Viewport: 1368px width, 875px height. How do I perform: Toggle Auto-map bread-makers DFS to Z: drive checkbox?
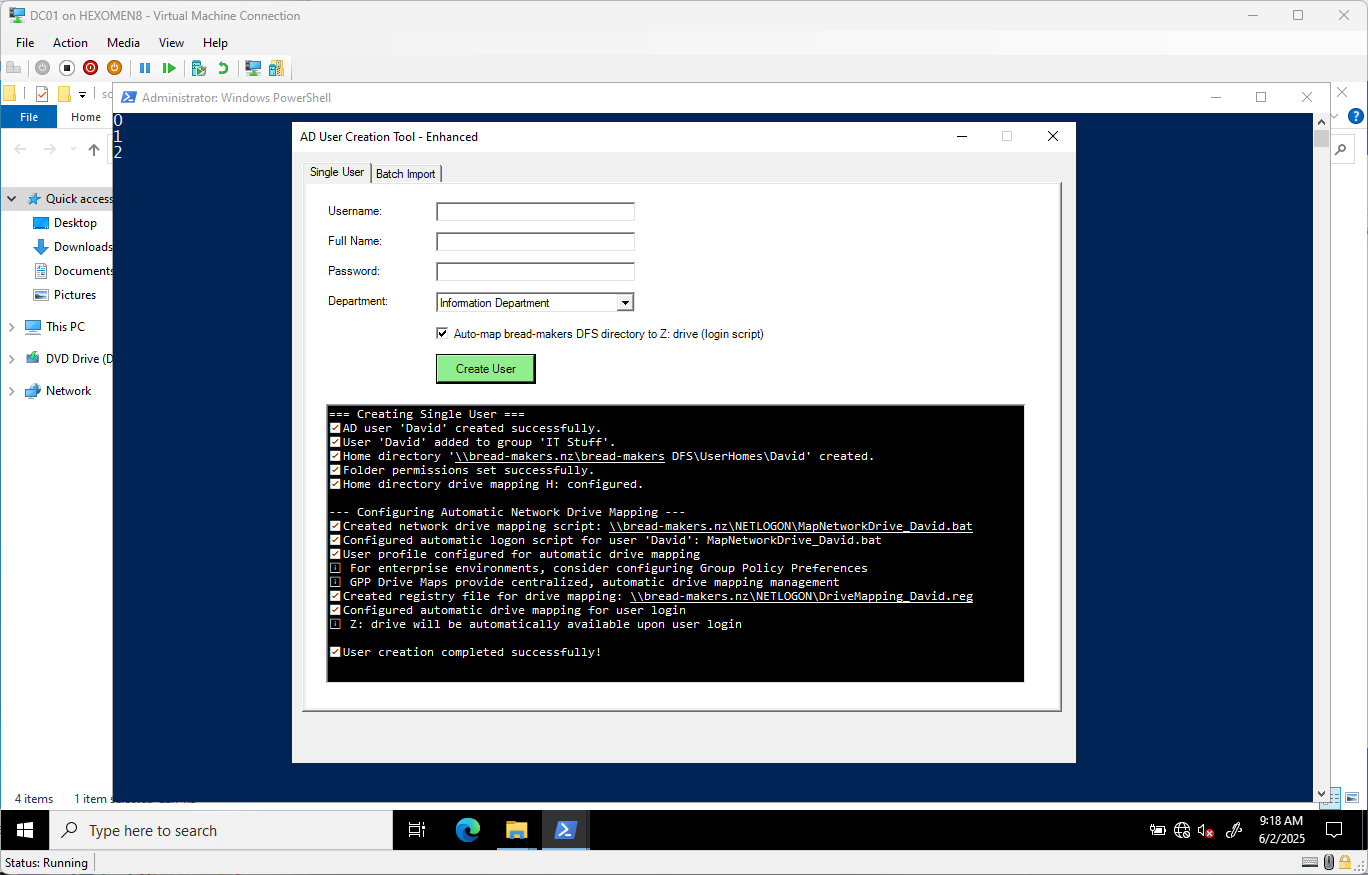(443, 334)
